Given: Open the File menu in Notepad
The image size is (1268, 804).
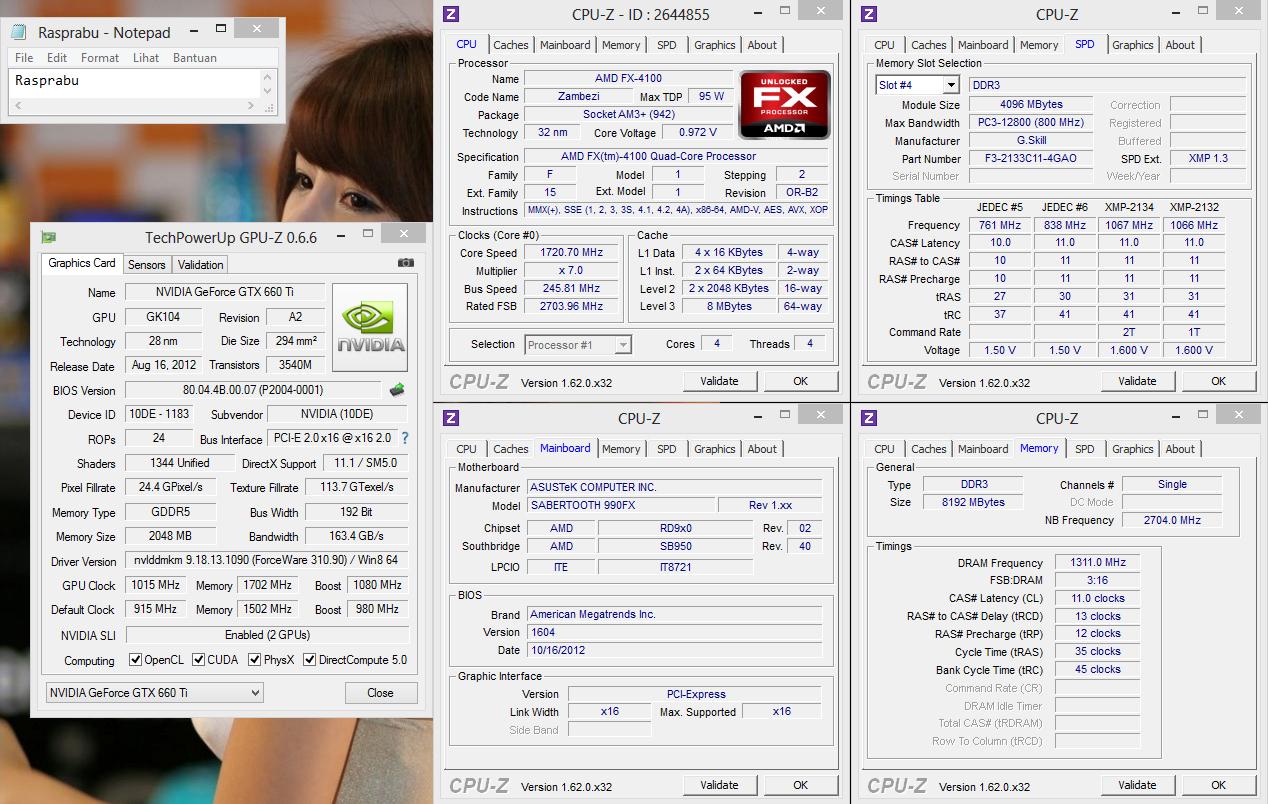Looking at the screenshot, I should 24,58.
